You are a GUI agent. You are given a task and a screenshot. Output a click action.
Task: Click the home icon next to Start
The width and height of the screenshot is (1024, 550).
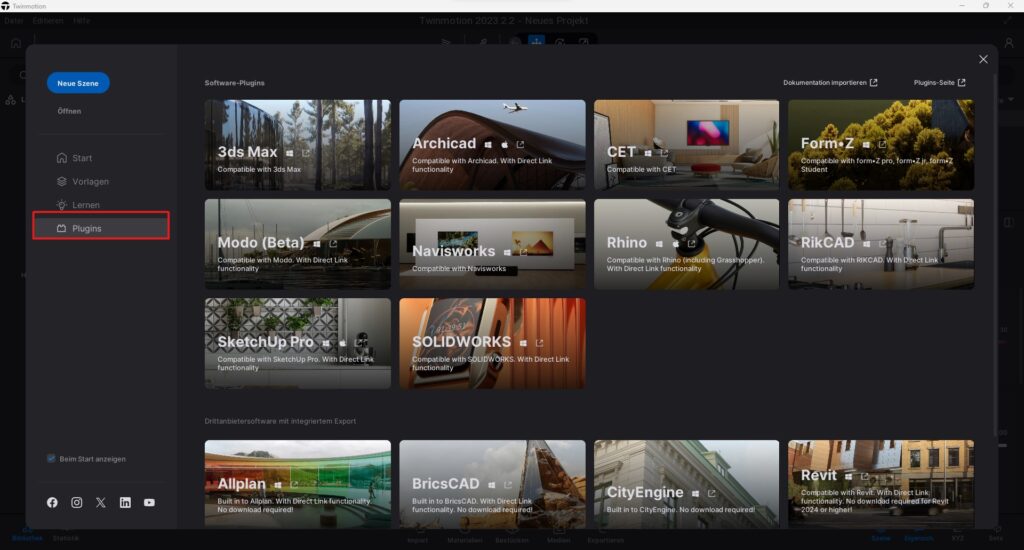(61, 158)
